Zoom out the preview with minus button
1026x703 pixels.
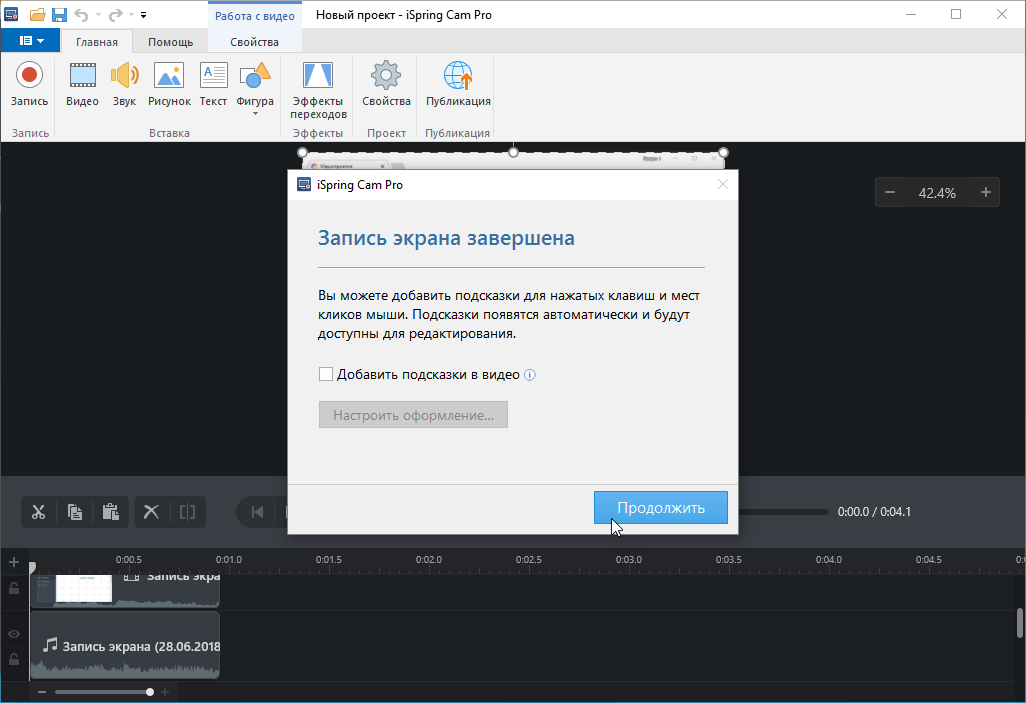[890, 192]
